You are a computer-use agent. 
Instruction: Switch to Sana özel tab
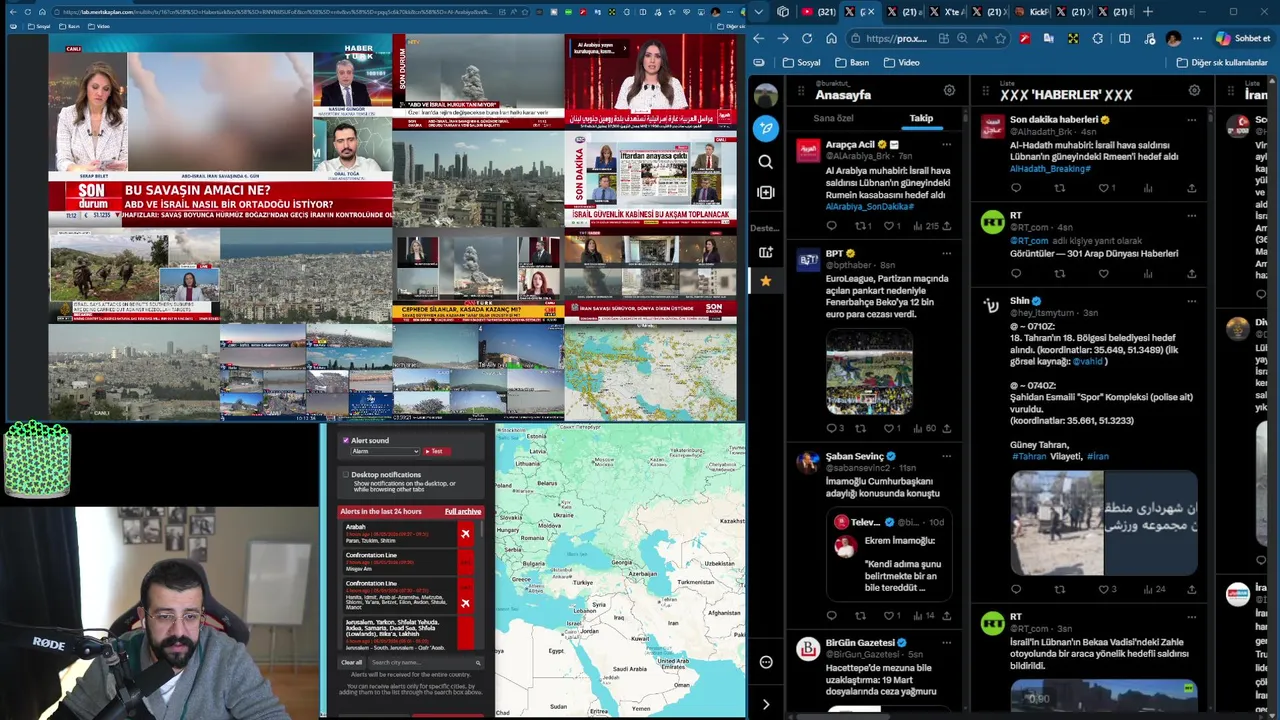(834, 118)
